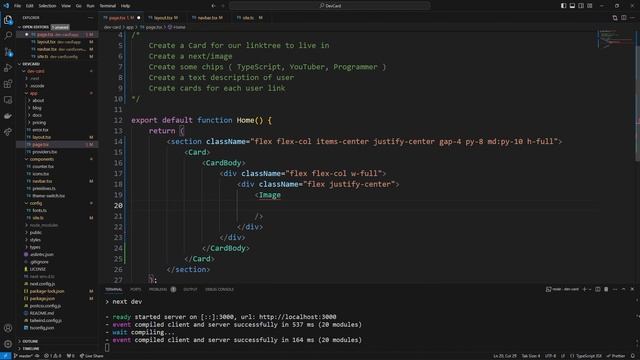Toggle the Panel layout button
Screen dimensions: 640x360
click(x=572, y=6)
